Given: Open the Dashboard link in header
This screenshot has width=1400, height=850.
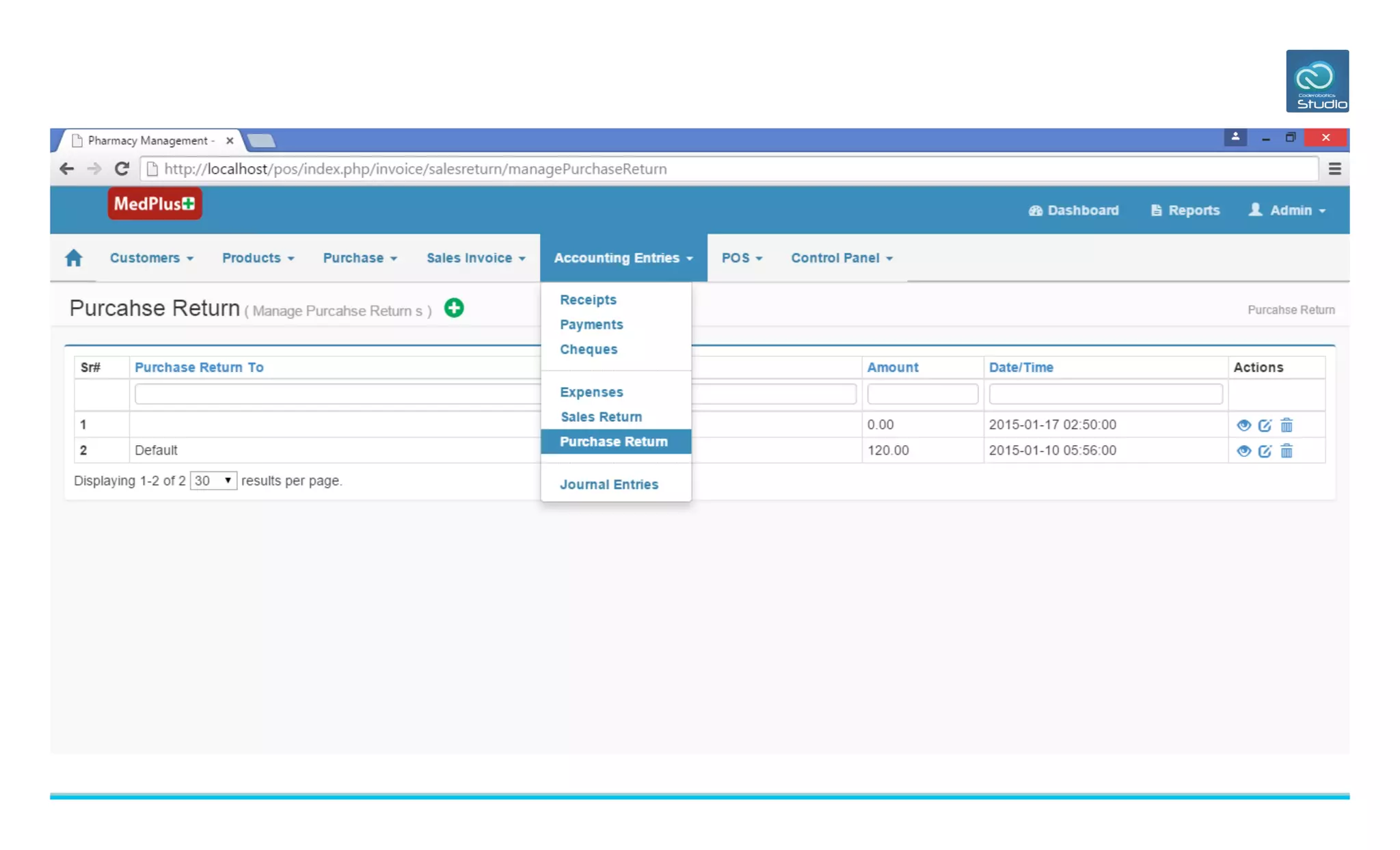Looking at the screenshot, I should click(1073, 210).
